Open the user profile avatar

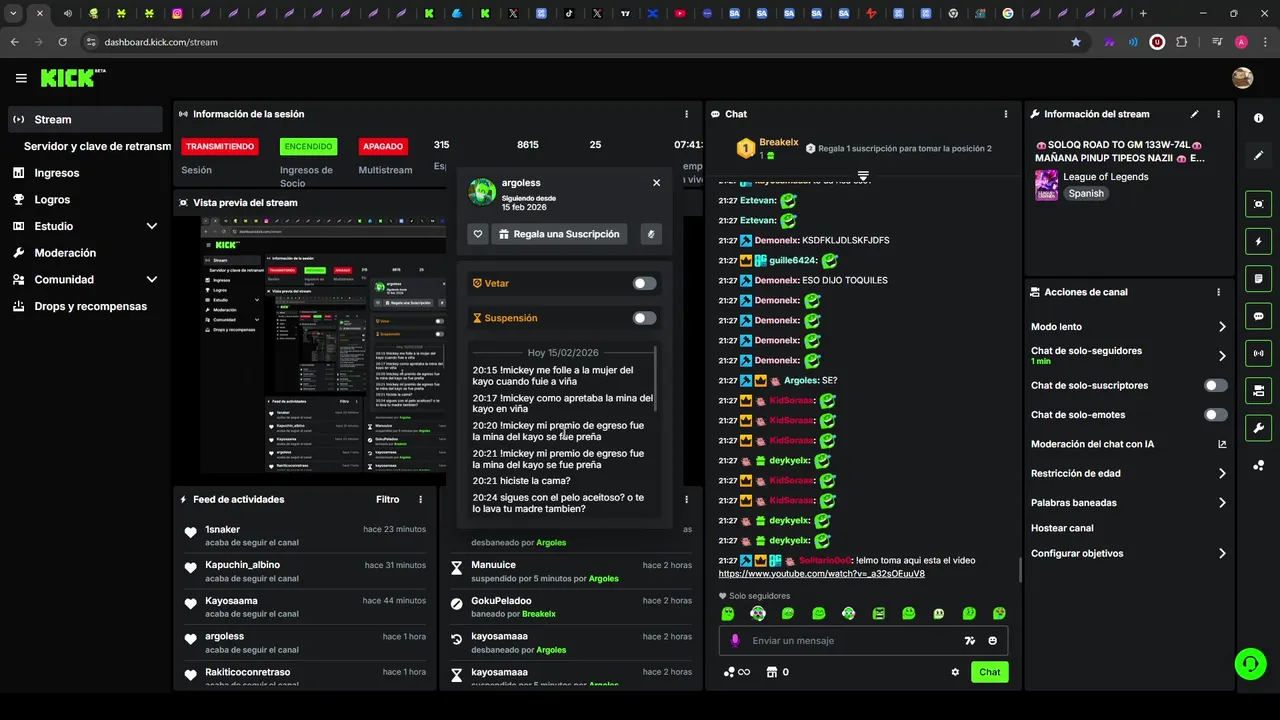[1242, 78]
